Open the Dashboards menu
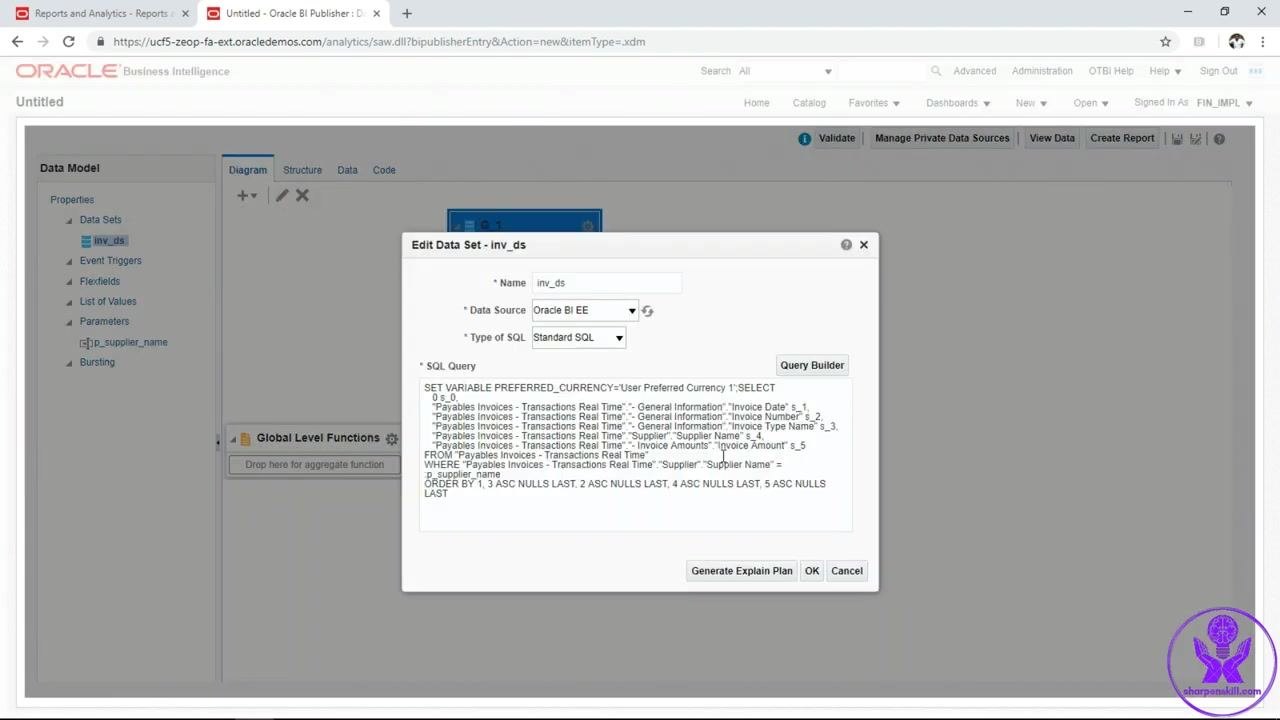1280x720 pixels. tap(958, 103)
